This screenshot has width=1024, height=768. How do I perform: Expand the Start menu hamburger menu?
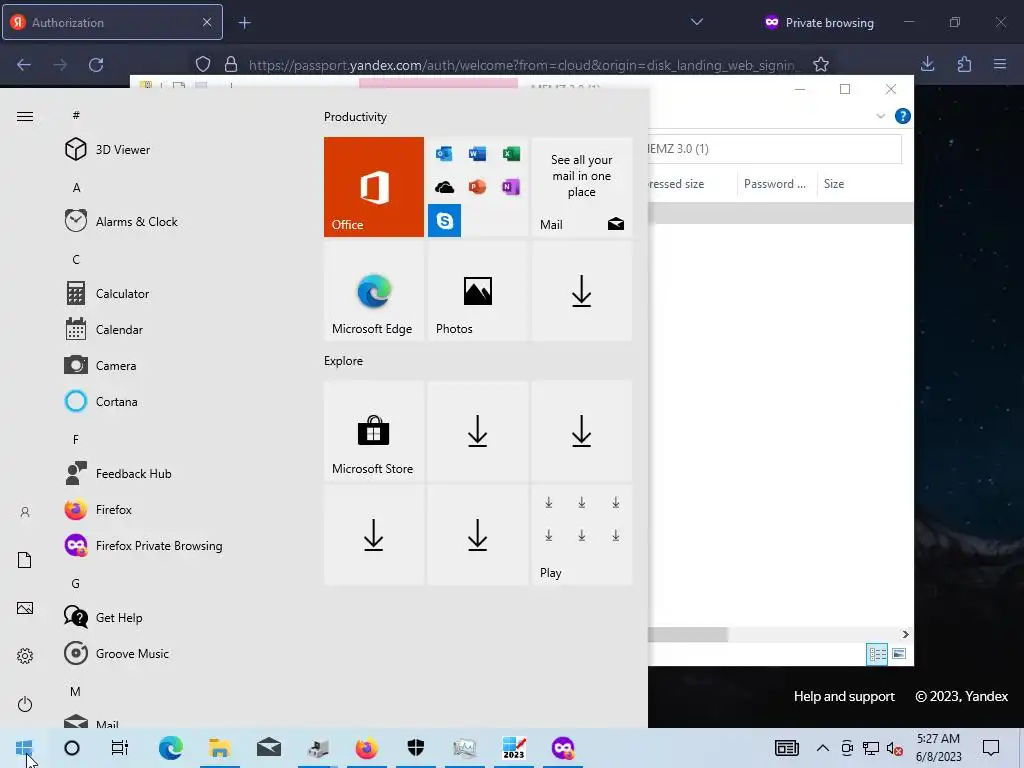coord(25,116)
